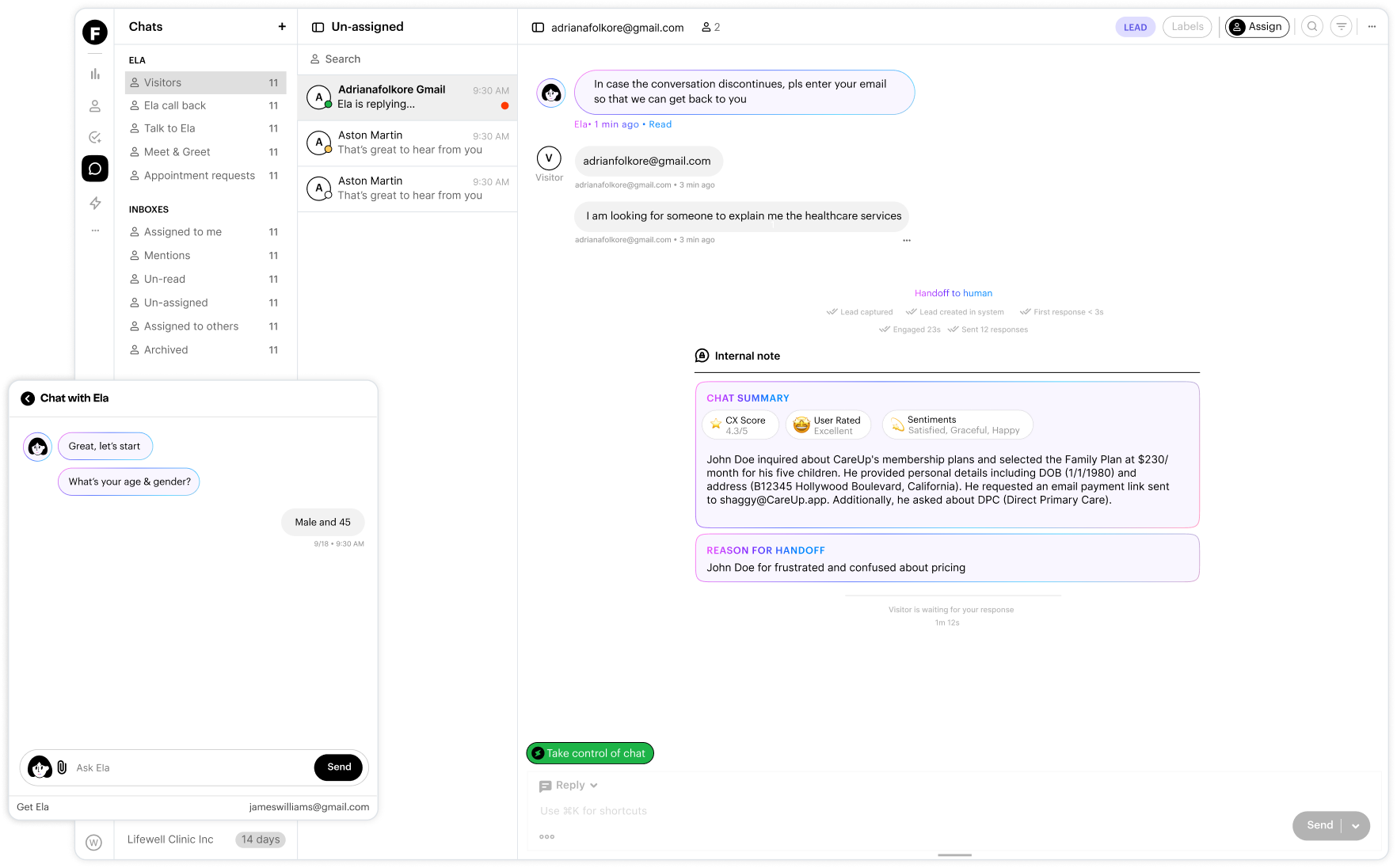1397x868 pixels.
Task: Select Visitors under ELA
Action: [205, 82]
